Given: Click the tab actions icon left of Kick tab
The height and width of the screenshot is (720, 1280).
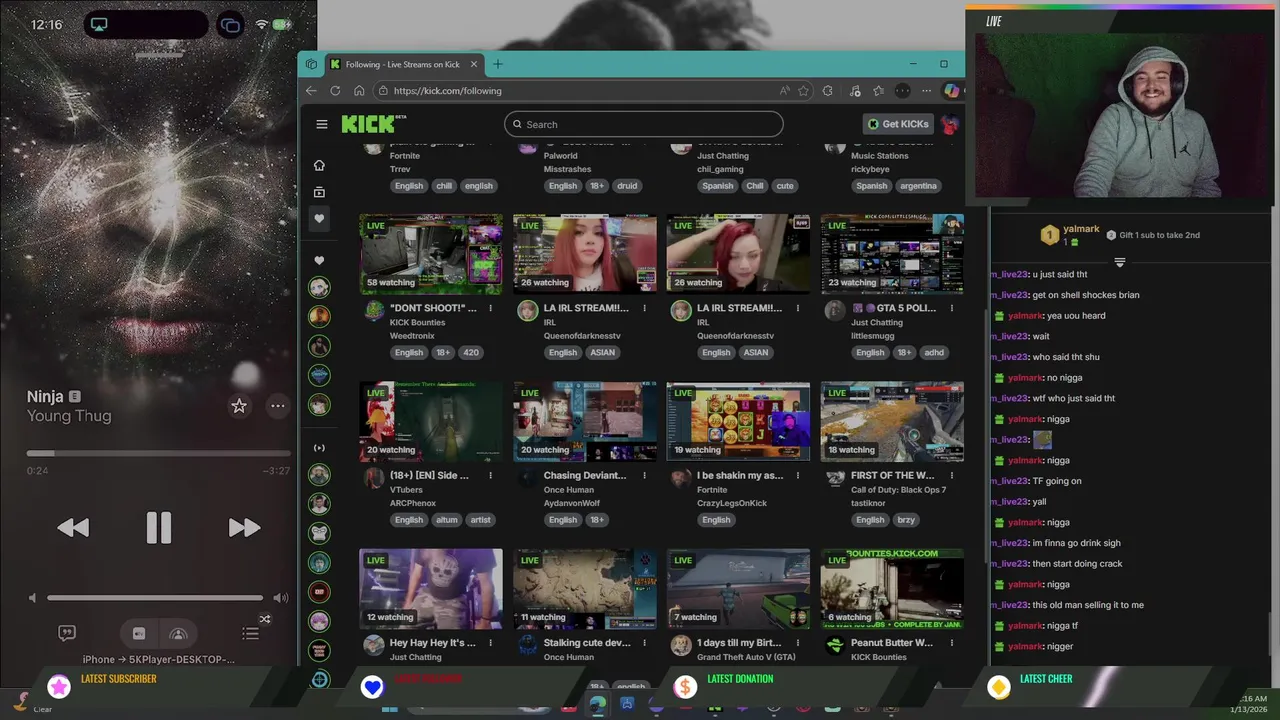Looking at the screenshot, I should (x=311, y=64).
